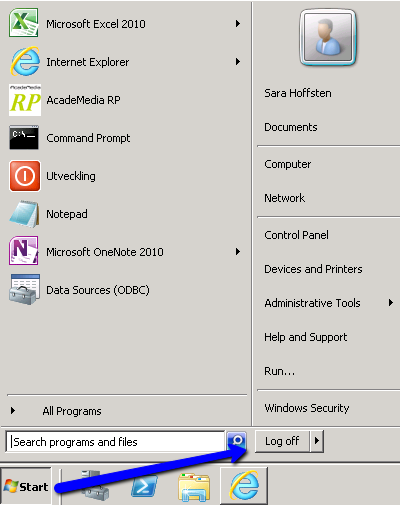This screenshot has height=505, width=400.
Task: Open Data Sources (ODBC) toolbox icon
Action: pyautogui.click(x=25, y=289)
